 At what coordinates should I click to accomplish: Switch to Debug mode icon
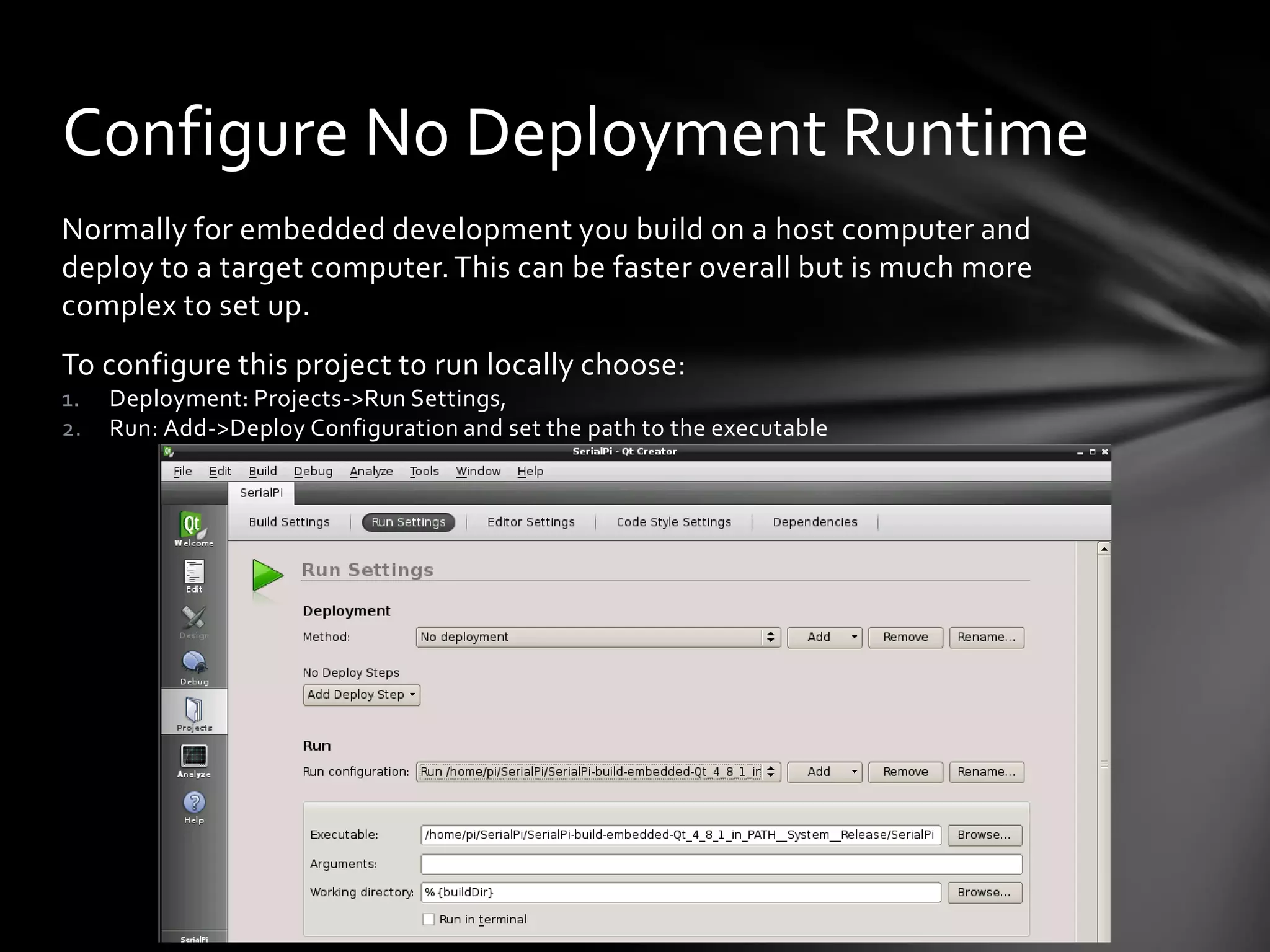tap(194, 668)
